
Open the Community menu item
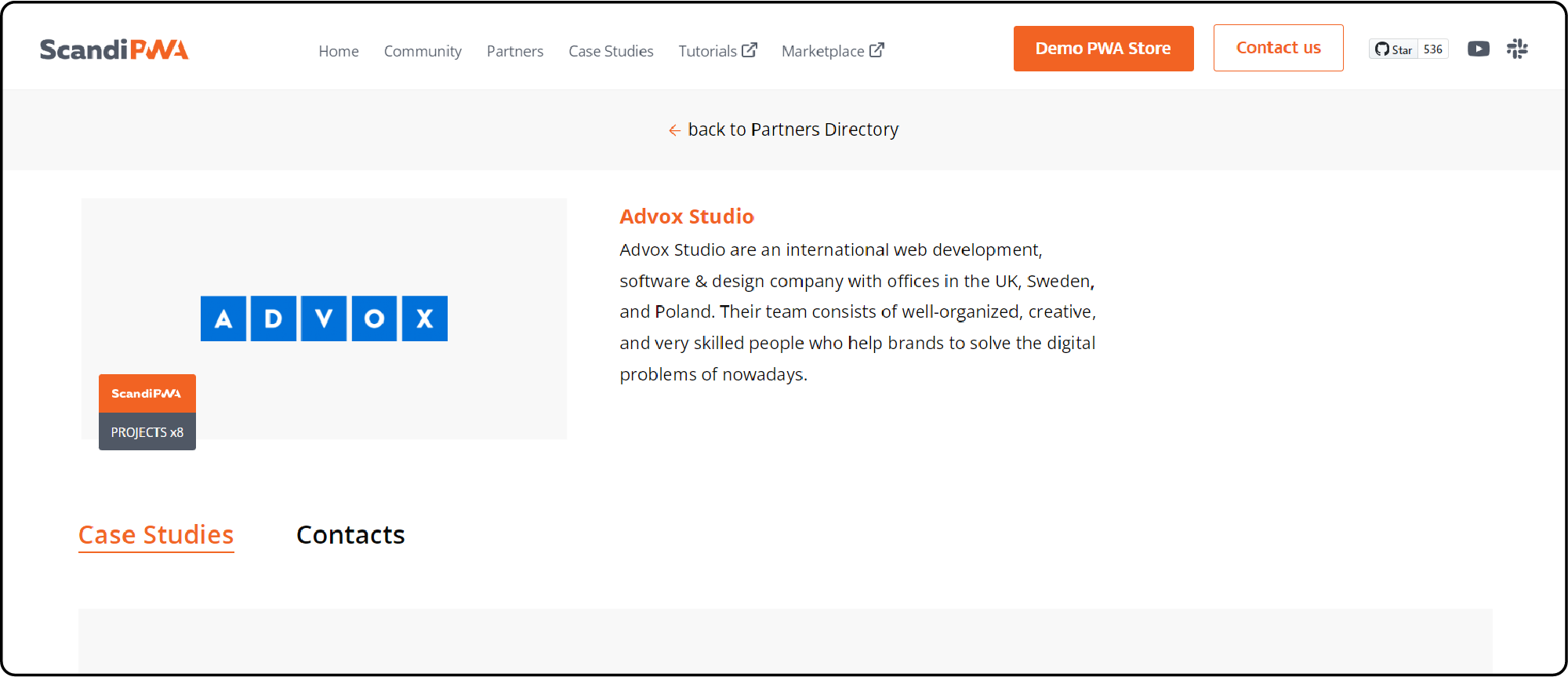(x=423, y=51)
